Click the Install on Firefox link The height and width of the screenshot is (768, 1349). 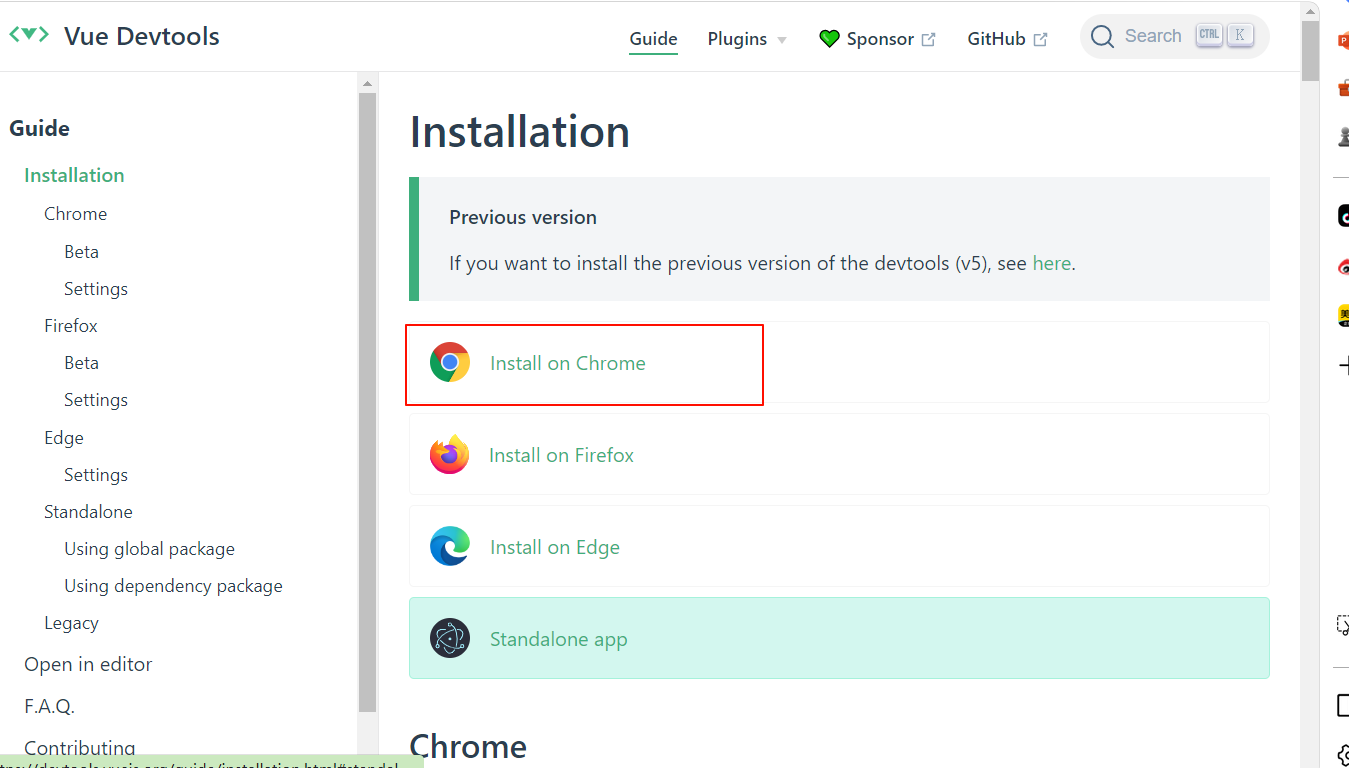tap(561, 456)
